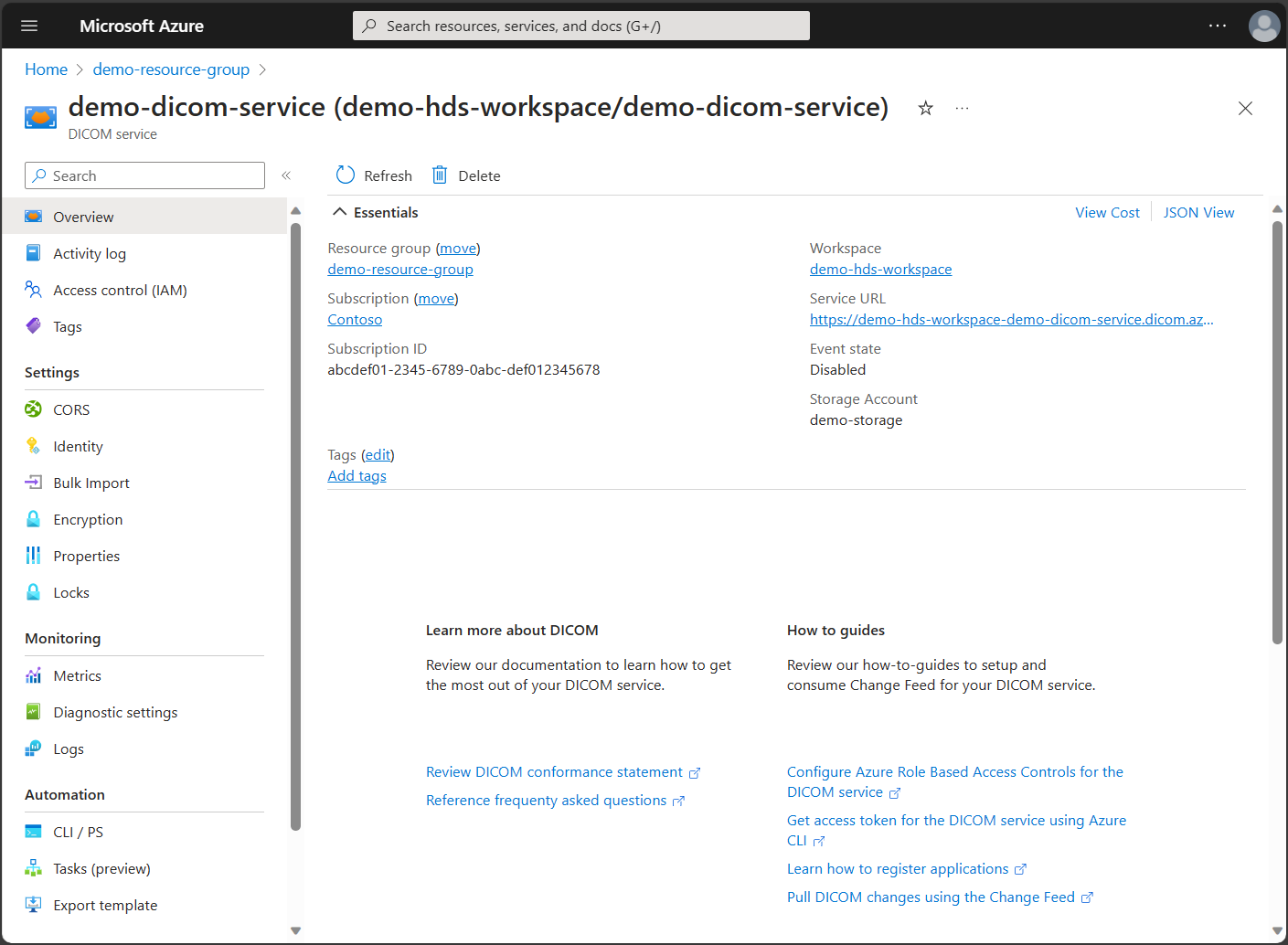The image size is (1288, 945).
Task: Click the Microsoft Azure title
Action: coord(142,26)
